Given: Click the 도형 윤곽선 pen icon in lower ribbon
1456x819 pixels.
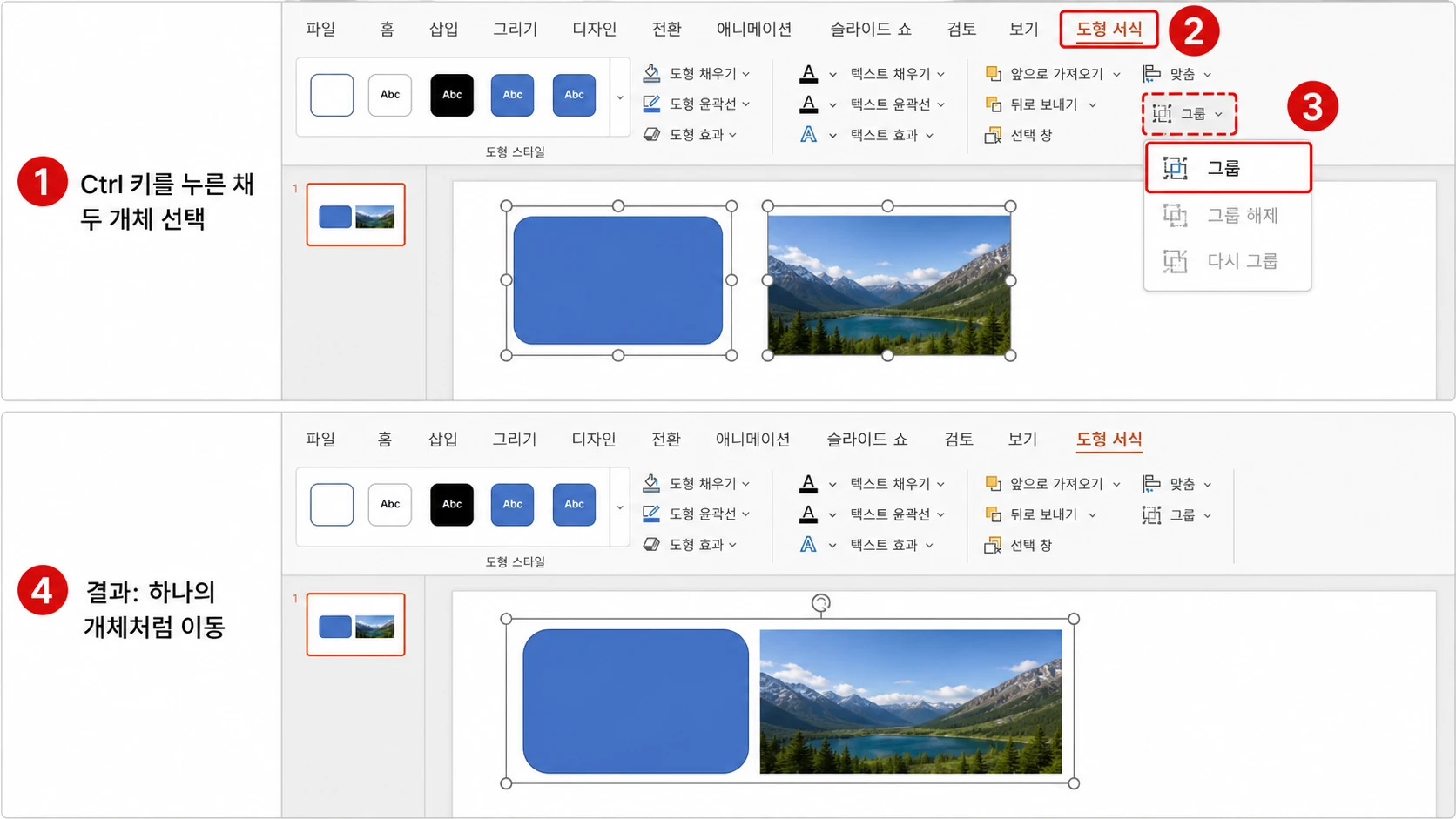Looking at the screenshot, I should (x=651, y=514).
